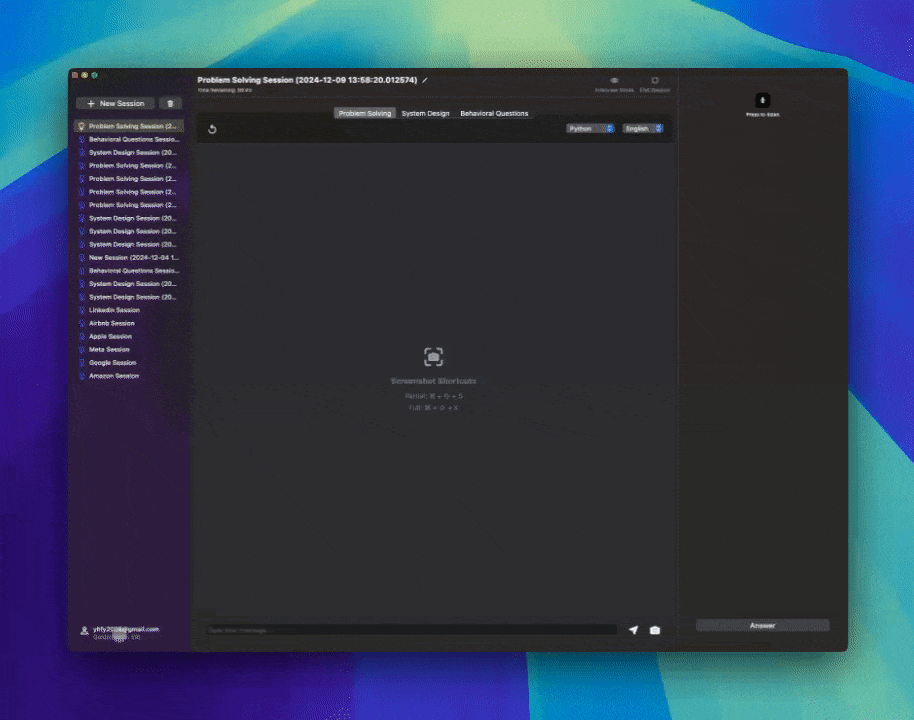Click the trash delete icon beside New Session
The height and width of the screenshot is (720, 914).
pyautogui.click(x=169, y=103)
